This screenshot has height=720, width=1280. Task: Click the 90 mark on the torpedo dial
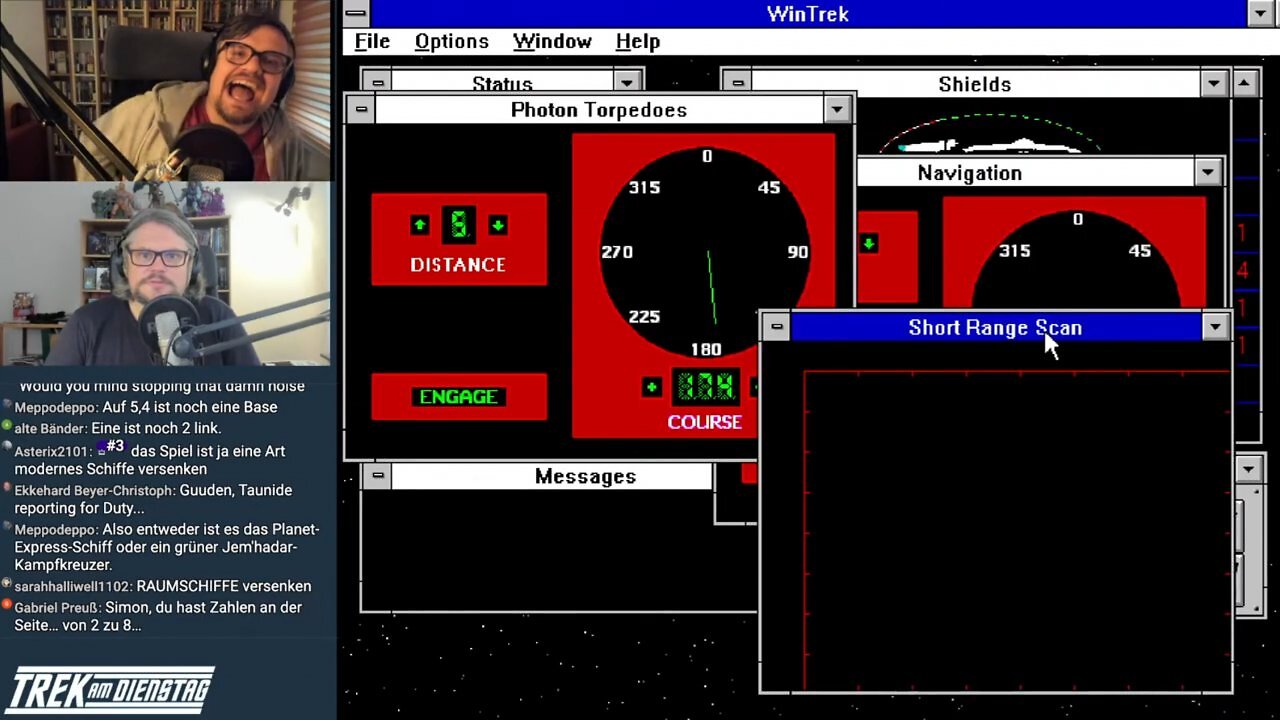tap(797, 252)
